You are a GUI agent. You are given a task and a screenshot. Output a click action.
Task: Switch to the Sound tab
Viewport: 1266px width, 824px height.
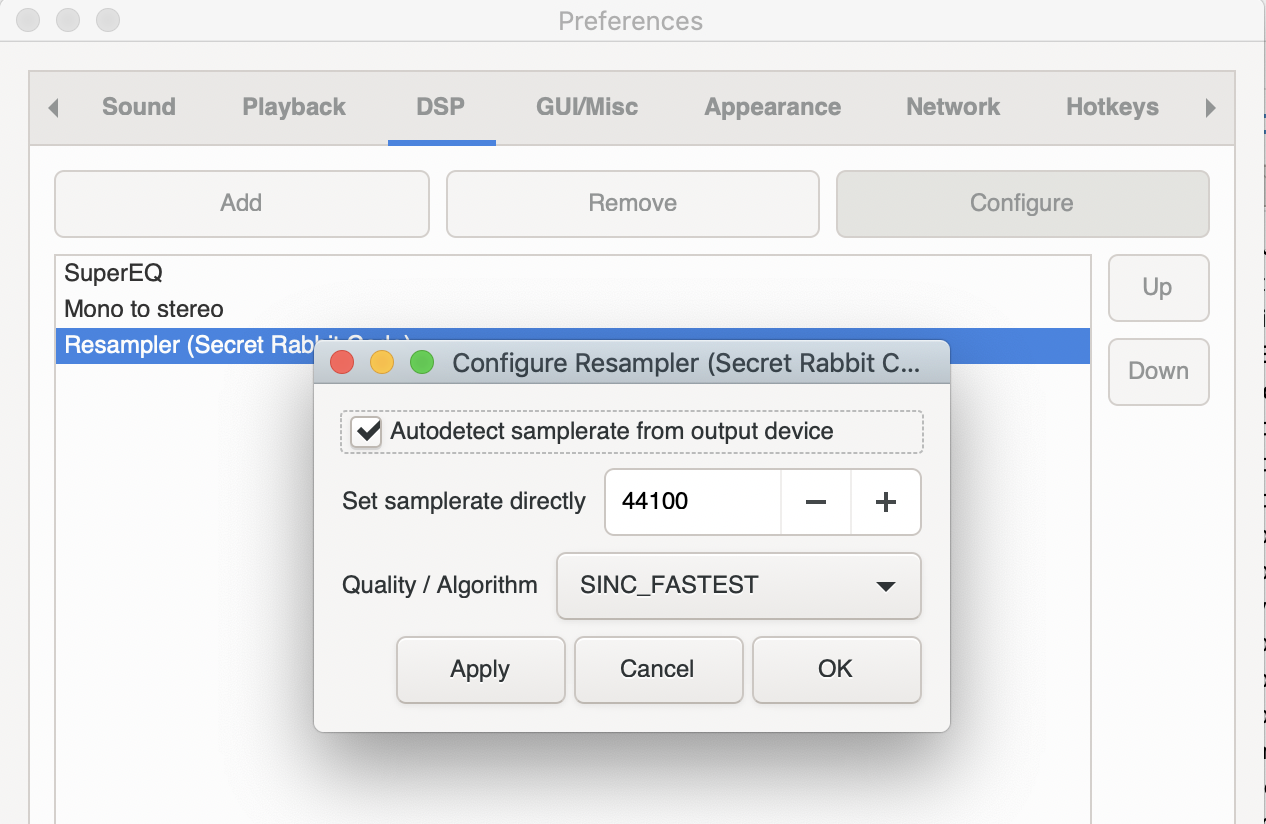coord(138,107)
